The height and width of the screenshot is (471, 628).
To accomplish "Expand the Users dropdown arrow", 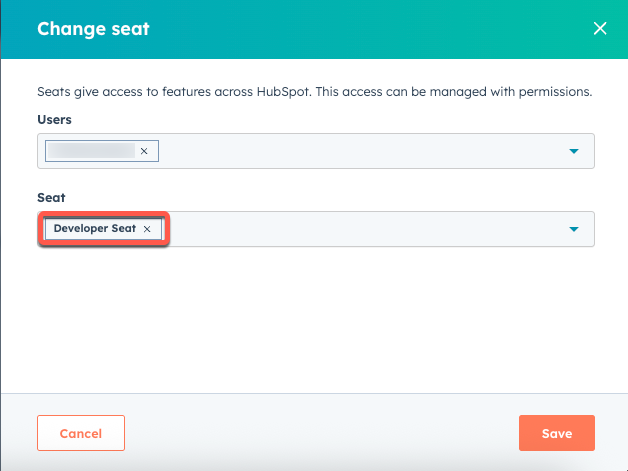I will click(574, 151).
